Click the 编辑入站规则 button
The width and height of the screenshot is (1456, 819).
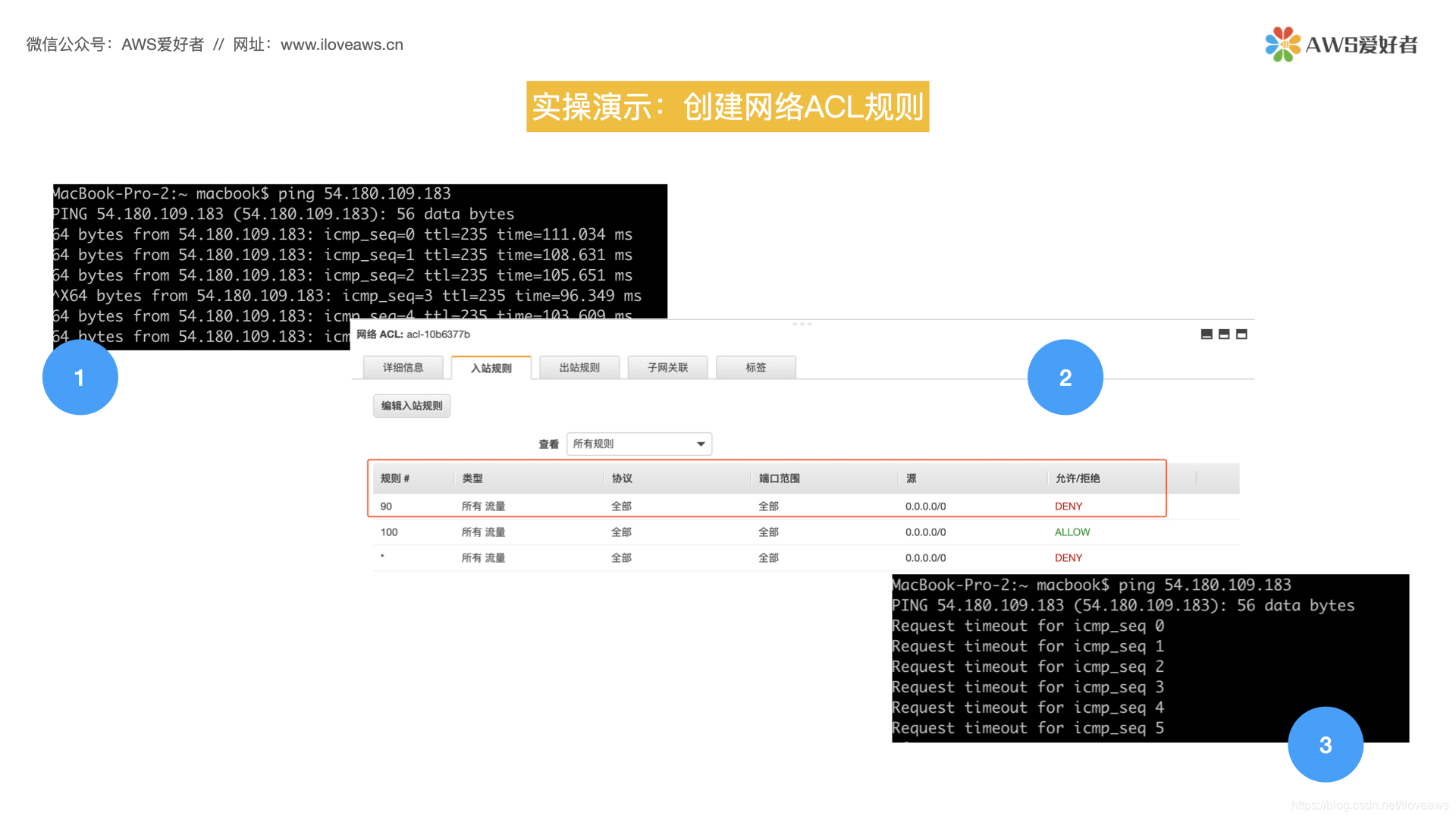click(x=412, y=406)
